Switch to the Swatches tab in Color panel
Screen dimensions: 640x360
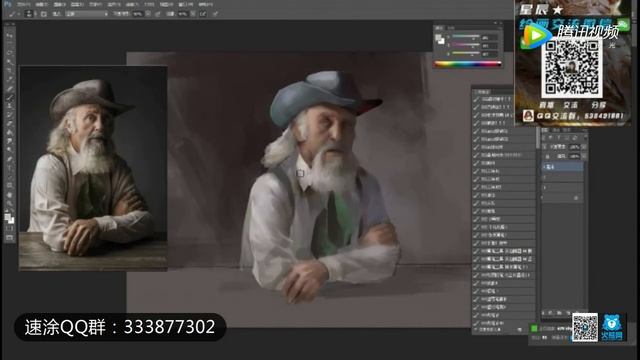click(451, 28)
